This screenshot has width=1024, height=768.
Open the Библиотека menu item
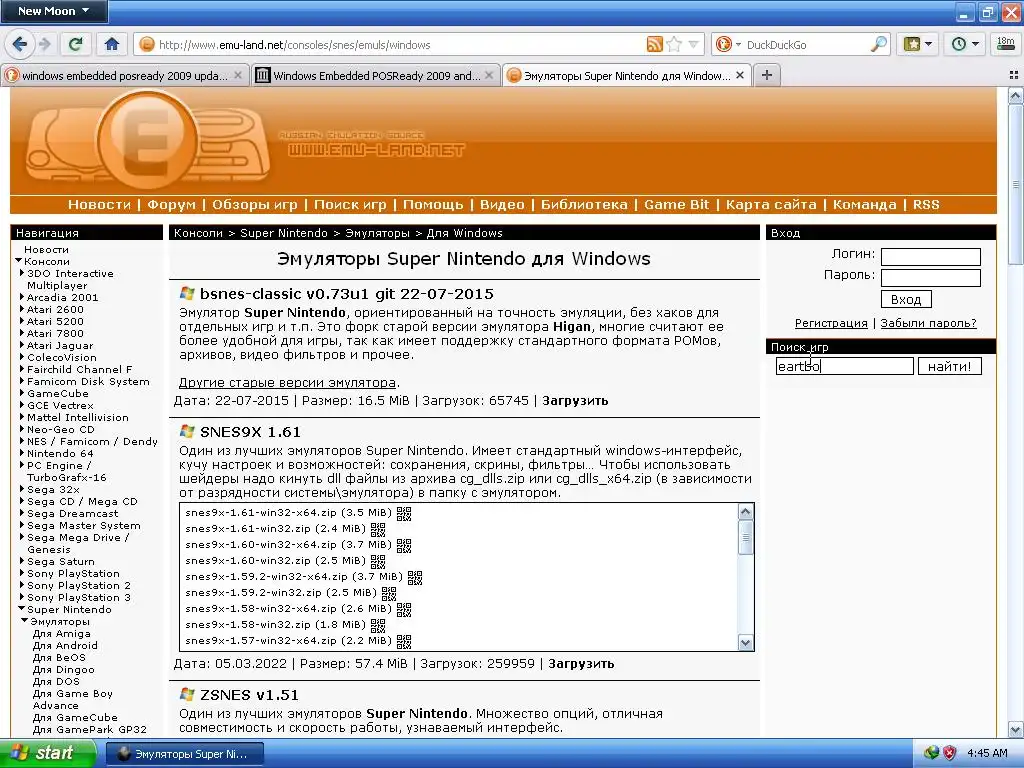click(584, 204)
